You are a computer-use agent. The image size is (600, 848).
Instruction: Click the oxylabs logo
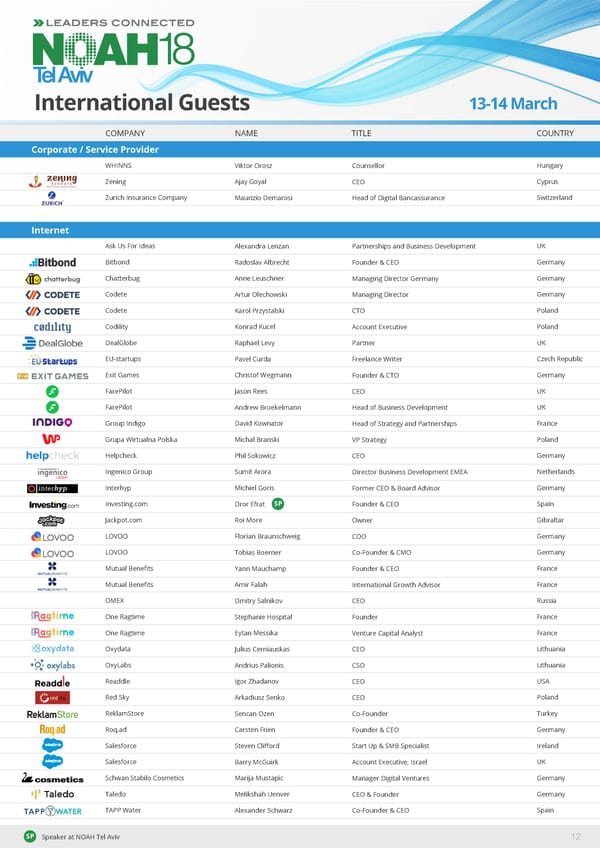52,665
